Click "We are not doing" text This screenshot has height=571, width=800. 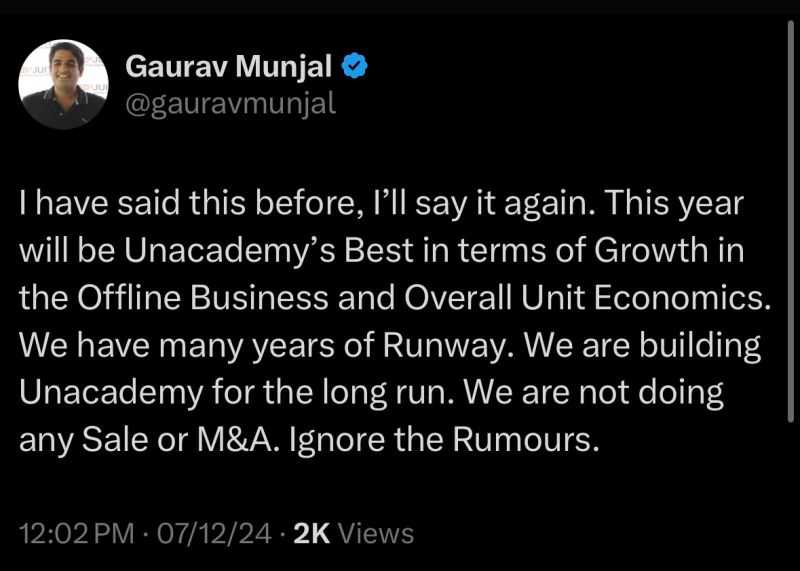[x=609, y=391]
